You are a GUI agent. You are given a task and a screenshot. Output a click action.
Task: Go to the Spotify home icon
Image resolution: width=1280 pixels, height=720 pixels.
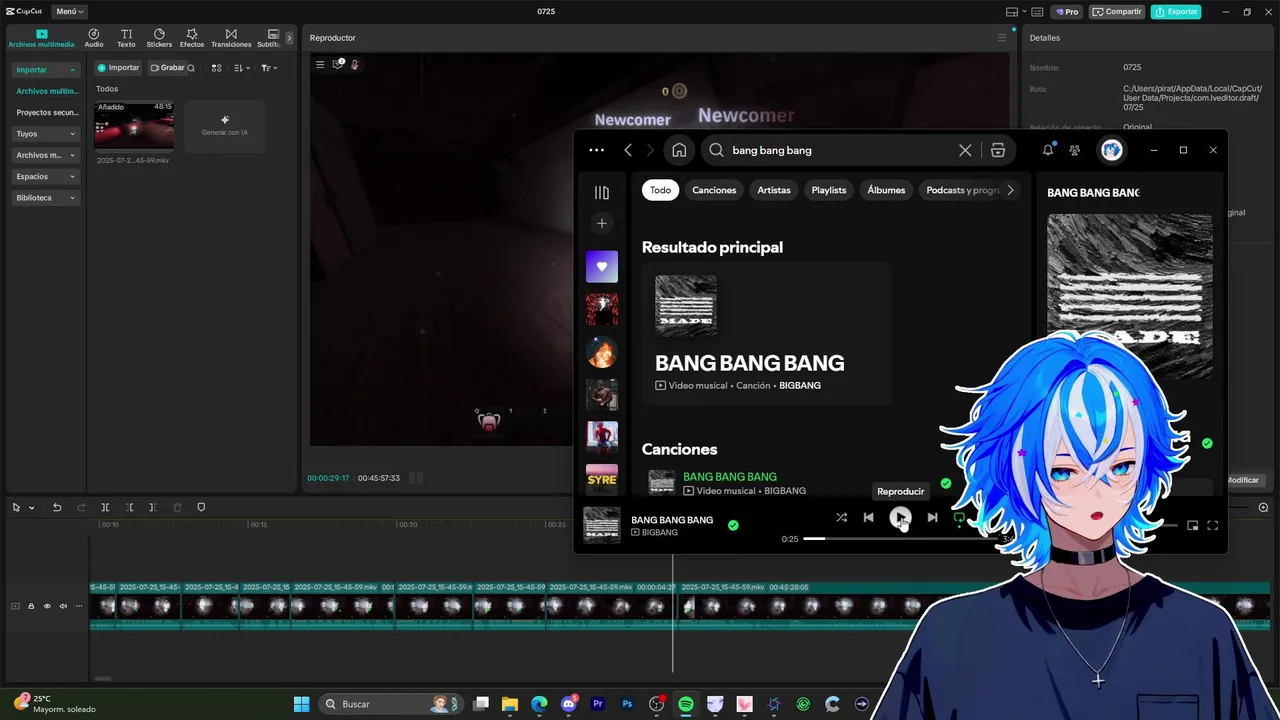(x=679, y=150)
